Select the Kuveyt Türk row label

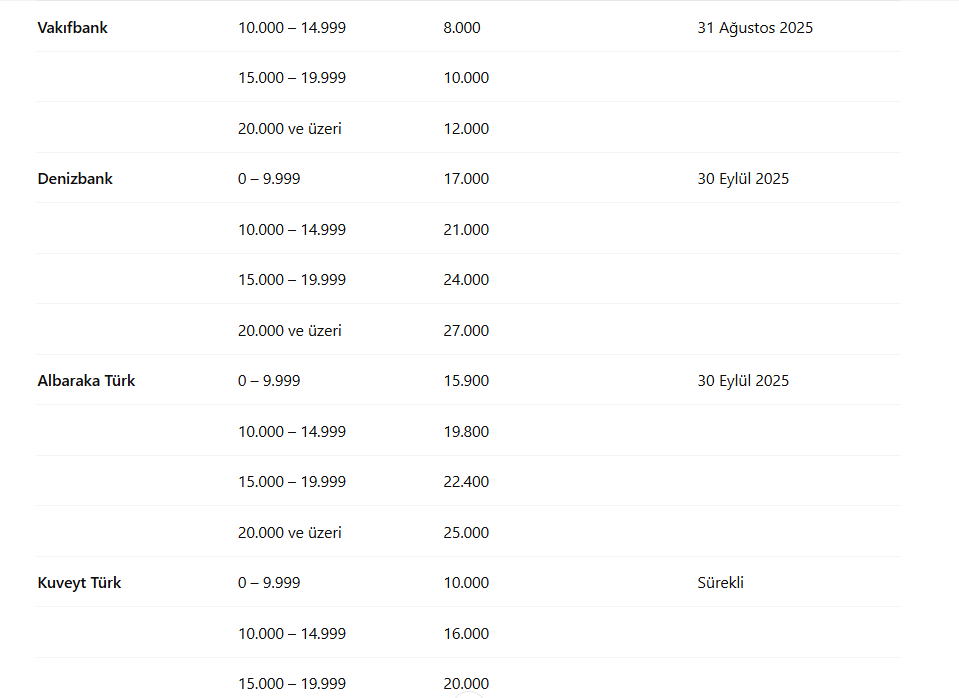point(79,583)
